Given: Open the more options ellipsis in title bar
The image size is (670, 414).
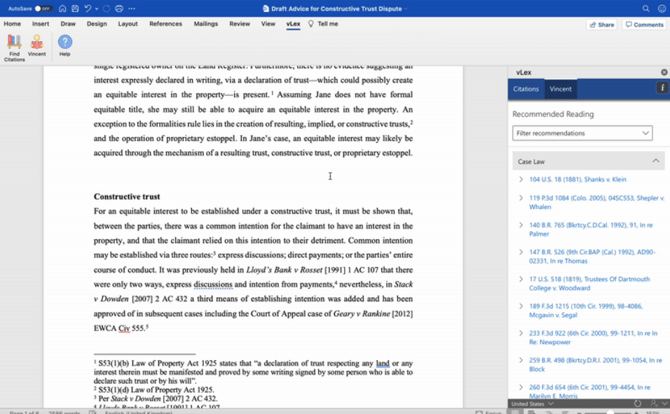Looking at the screenshot, I should pos(132,9).
